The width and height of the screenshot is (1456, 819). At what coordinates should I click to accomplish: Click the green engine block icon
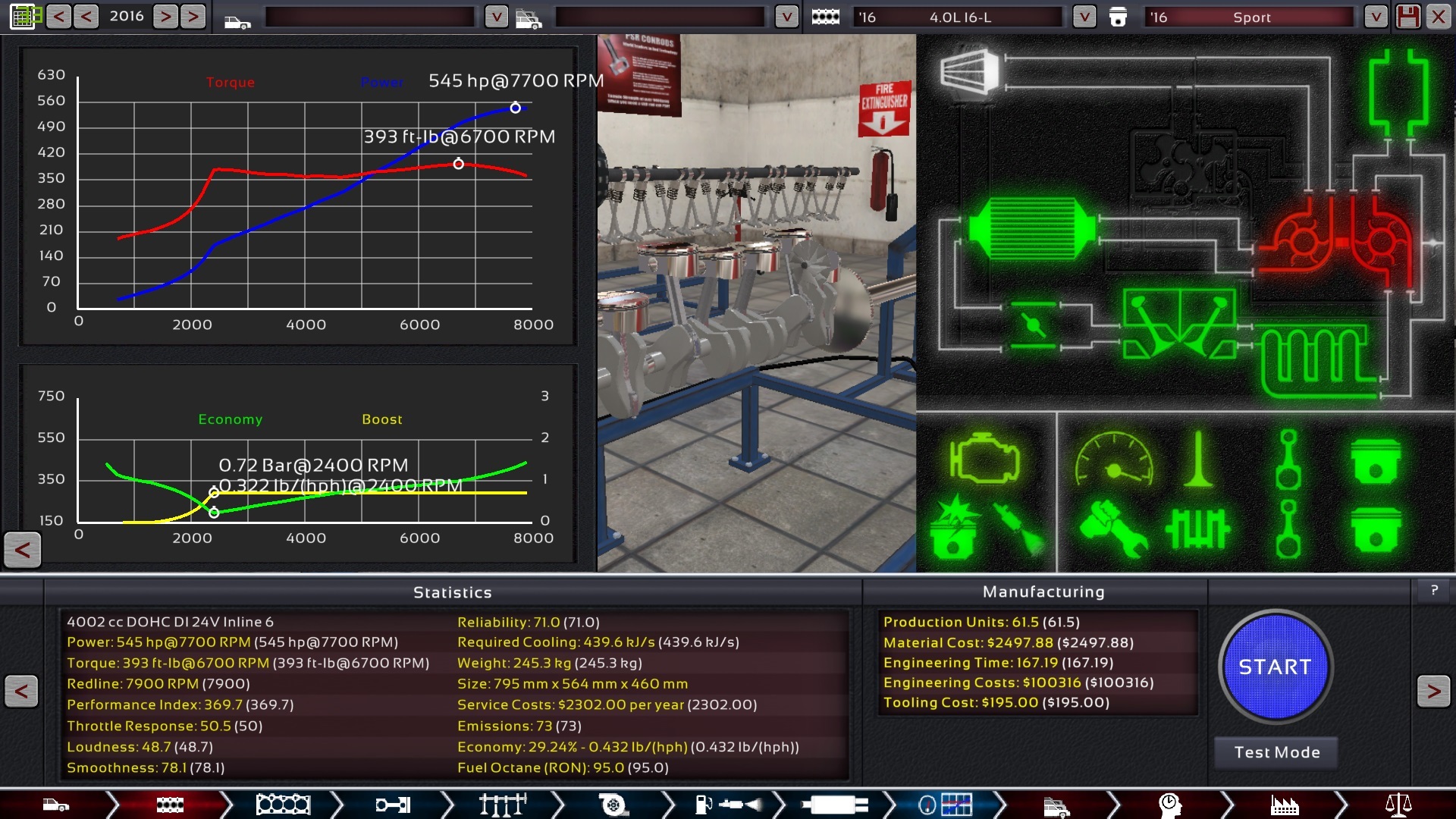coord(984,457)
